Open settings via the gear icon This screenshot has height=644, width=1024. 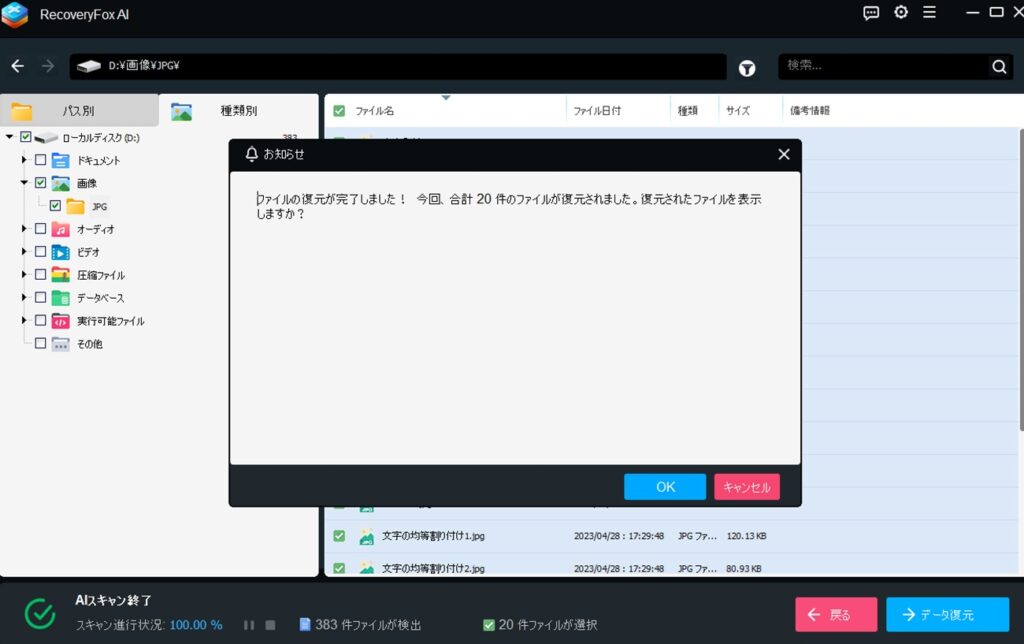click(901, 13)
